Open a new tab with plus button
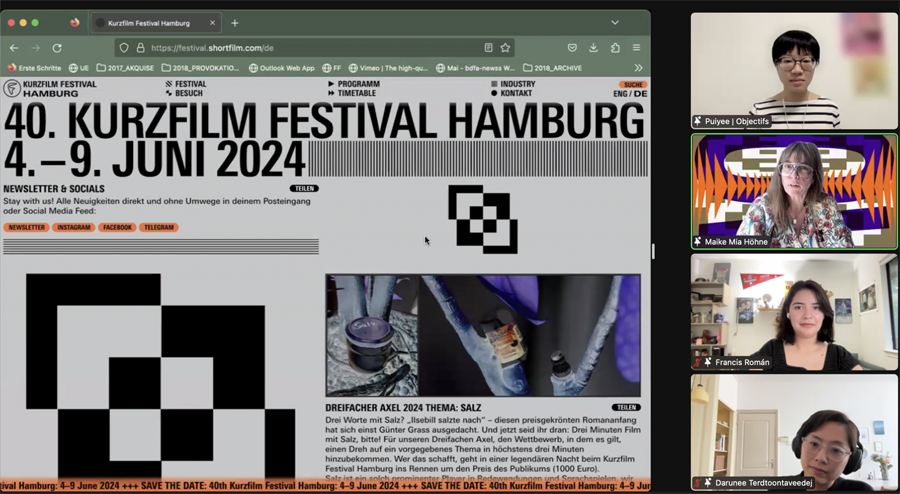This screenshot has height=494, width=900. click(x=235, y=22)
